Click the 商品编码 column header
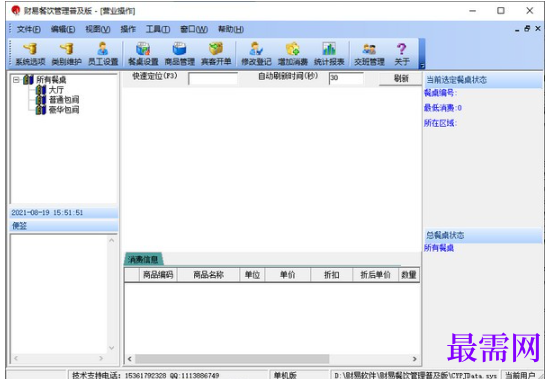559x379 pixels. coord(158,275)
